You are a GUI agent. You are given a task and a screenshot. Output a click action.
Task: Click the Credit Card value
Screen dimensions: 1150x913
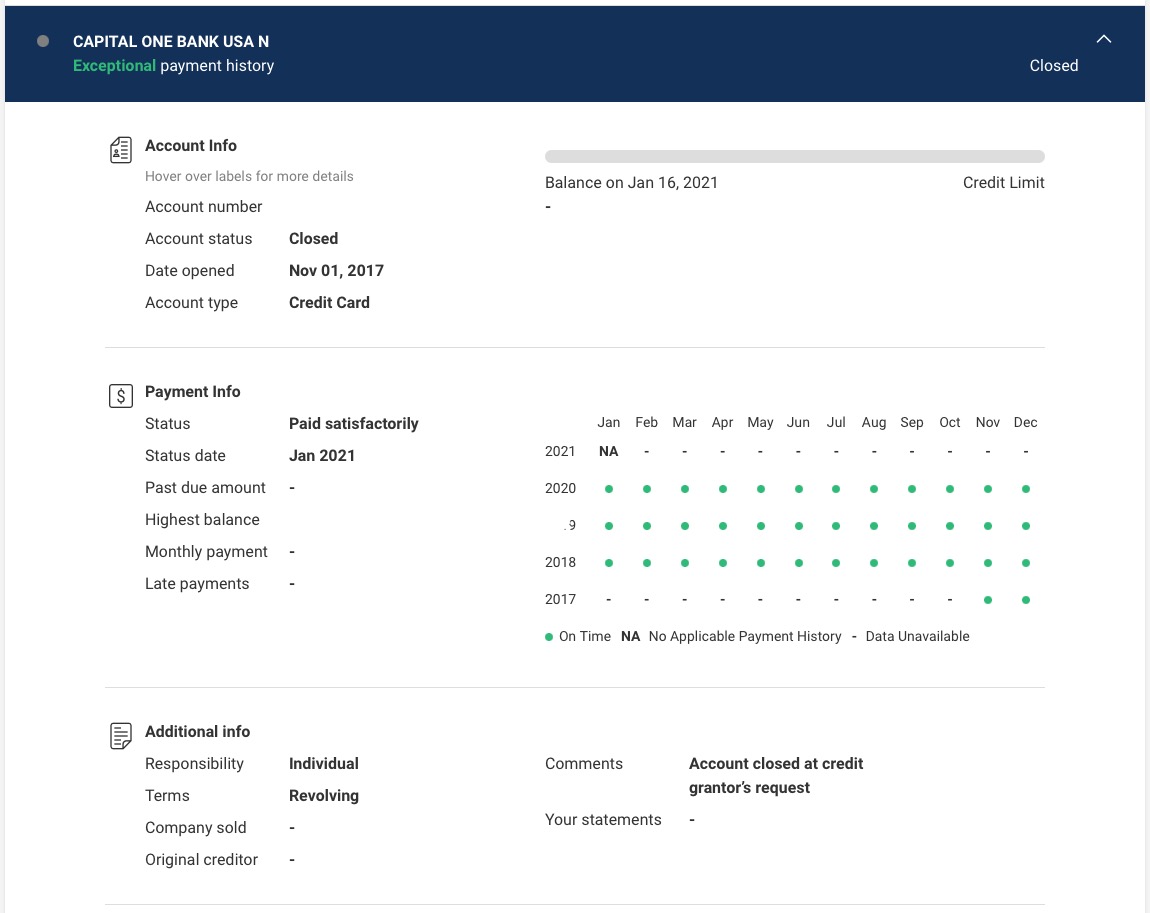tap(329, 303)
